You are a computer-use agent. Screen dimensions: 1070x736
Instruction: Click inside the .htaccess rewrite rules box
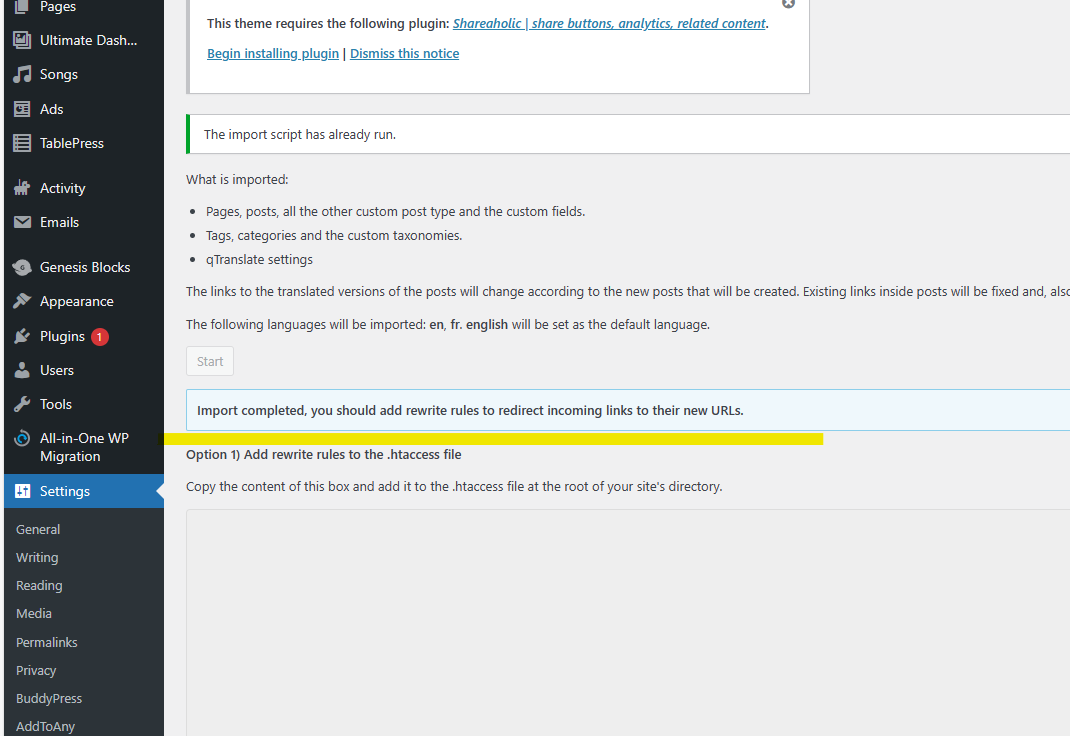(628, 623)
